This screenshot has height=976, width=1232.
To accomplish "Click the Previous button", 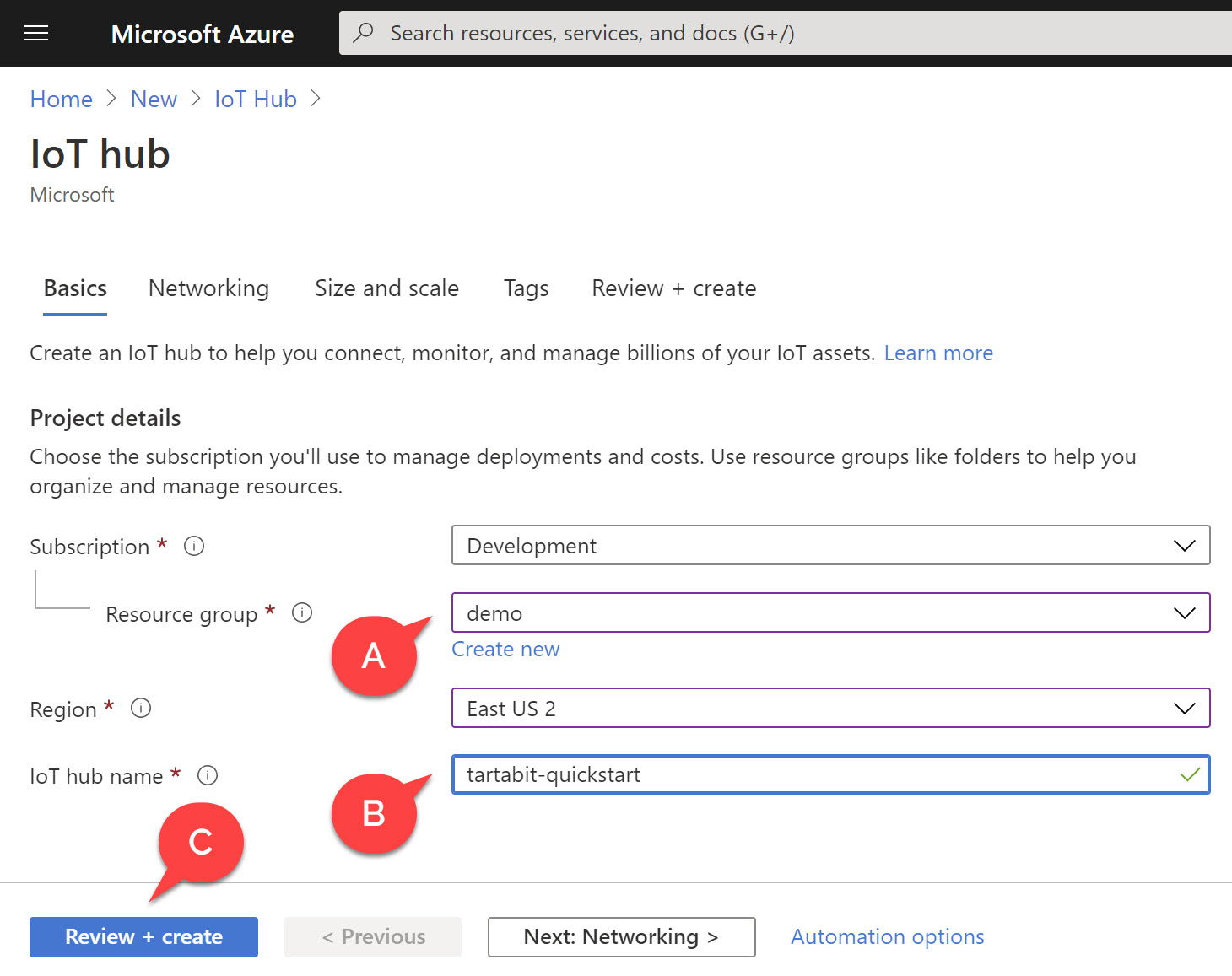I will pos(373,937).
